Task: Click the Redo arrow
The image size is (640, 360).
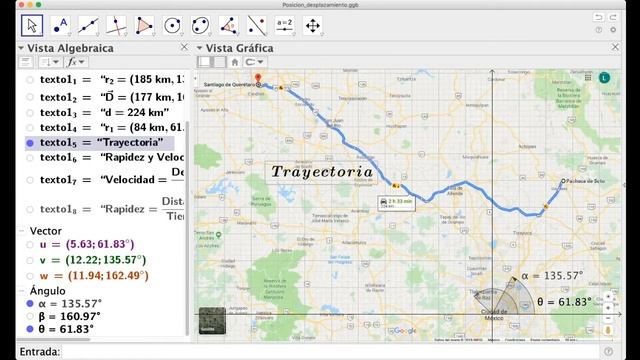Action: click(613, 17)
